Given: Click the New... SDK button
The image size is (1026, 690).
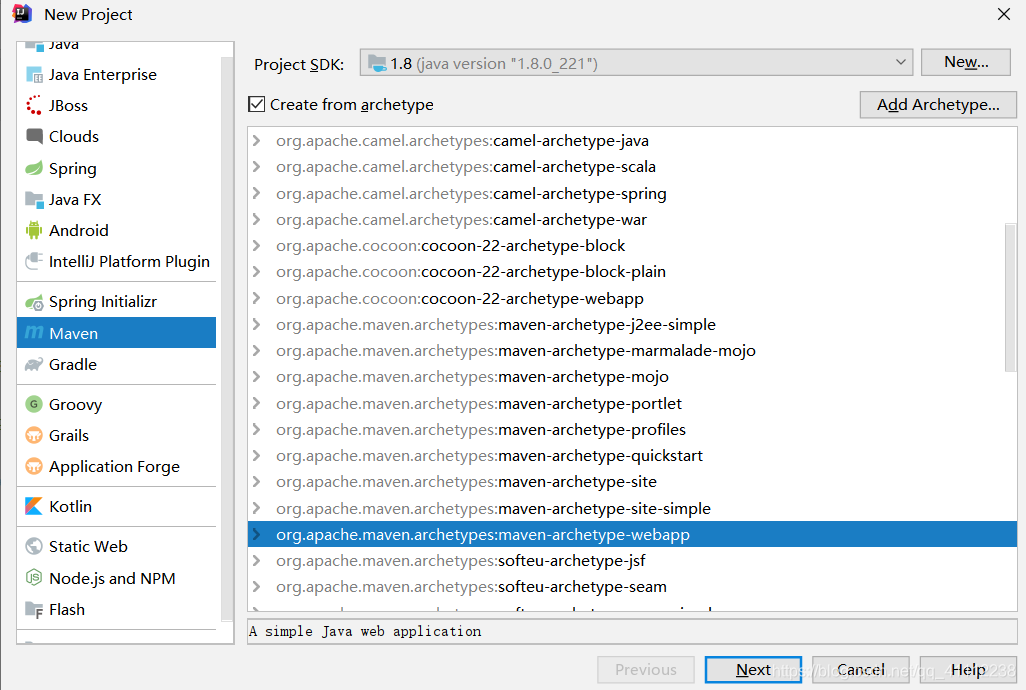Looking at the screenshot, I should tap(966, 62).
